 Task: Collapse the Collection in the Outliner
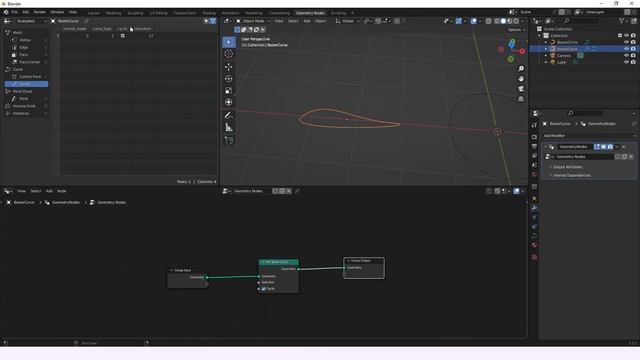click(539, 36)
